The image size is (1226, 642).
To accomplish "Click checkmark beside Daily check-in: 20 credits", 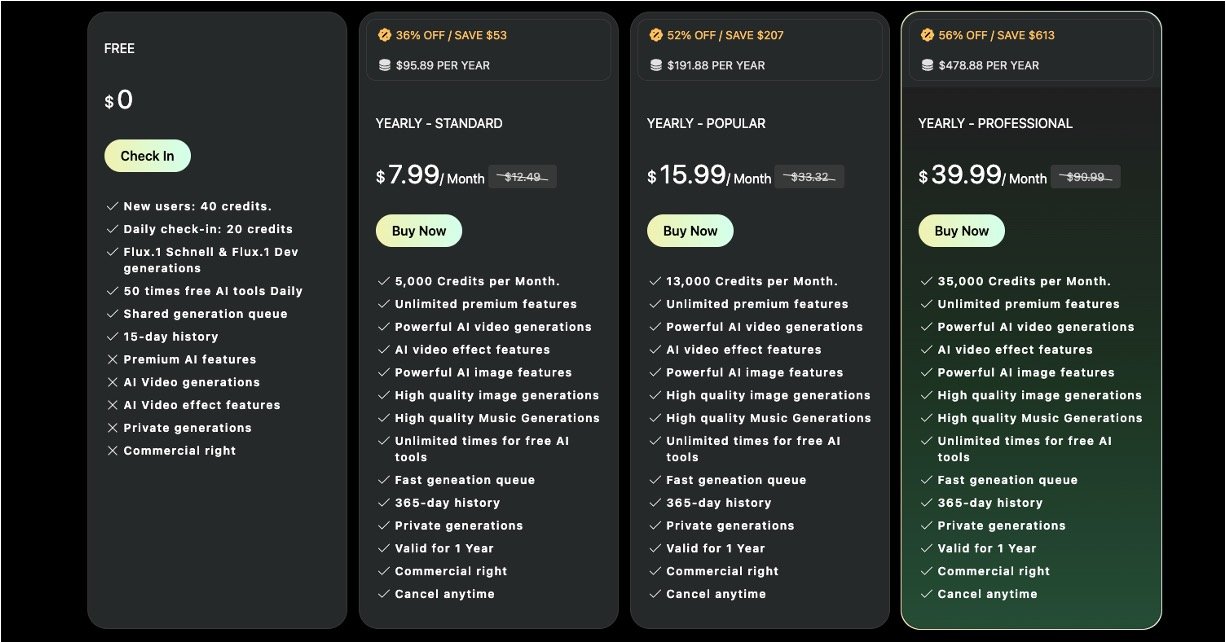I will pos(113,229).
